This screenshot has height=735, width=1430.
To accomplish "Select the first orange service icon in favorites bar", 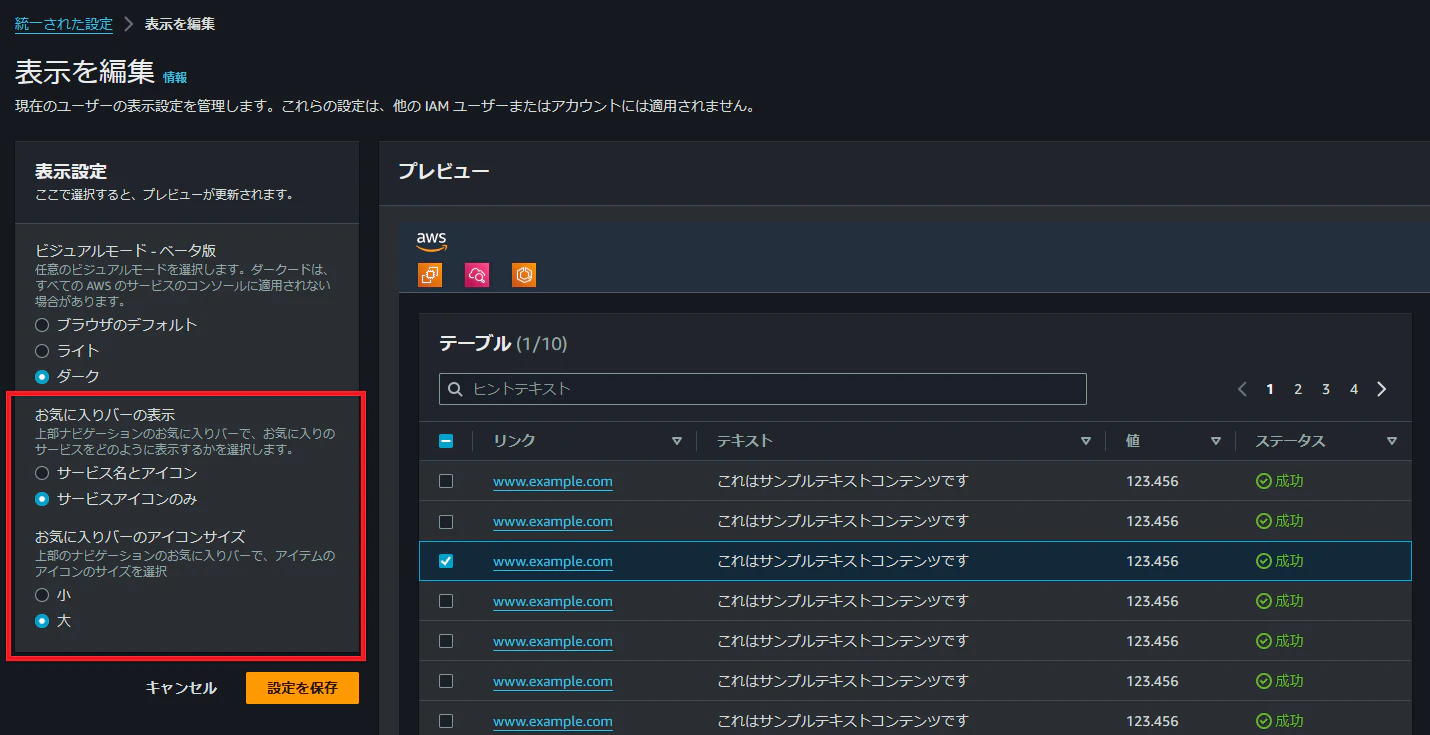I will click(x=429, y=274).
